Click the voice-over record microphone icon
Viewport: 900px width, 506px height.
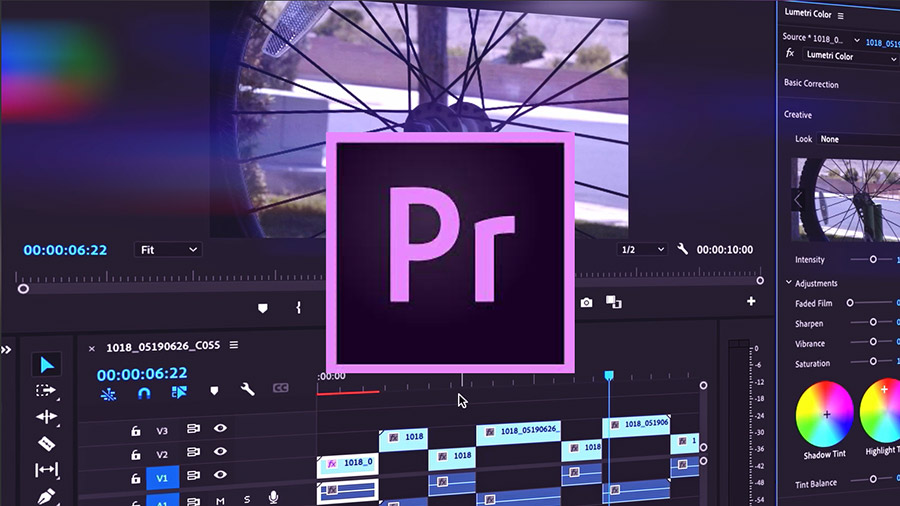pos(273,497)
